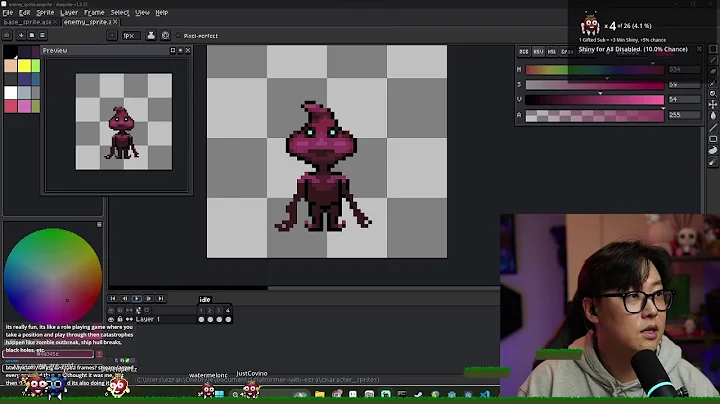This screenshot has height=404, width=720.
Task: Adjust the S saturation slider
Action: (595, 85)
